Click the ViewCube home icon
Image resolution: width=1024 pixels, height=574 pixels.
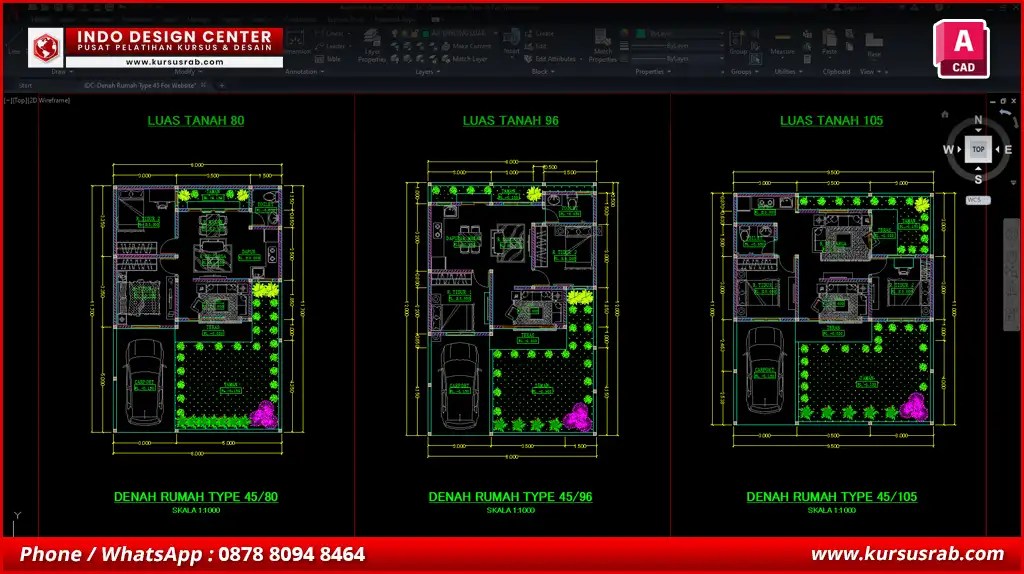[x=944, y=114]
